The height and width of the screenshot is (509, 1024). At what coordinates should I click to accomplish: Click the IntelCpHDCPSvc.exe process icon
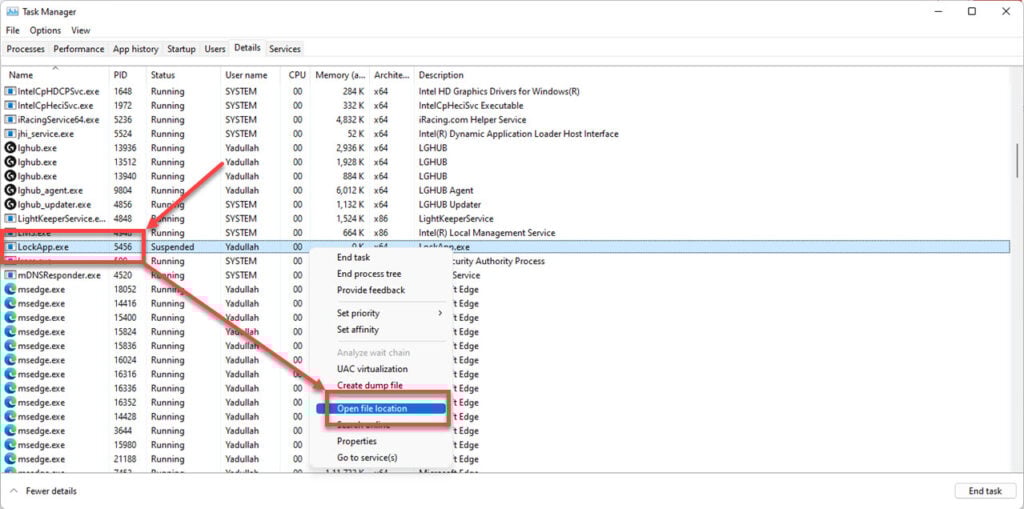point(10,91)
